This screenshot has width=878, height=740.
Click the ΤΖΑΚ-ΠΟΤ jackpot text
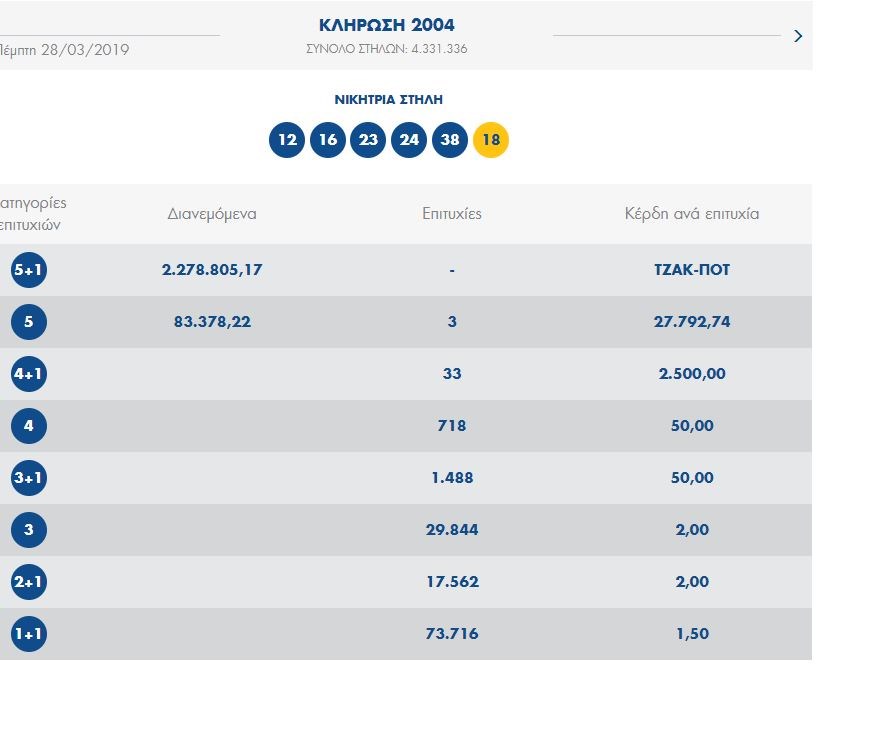(x=692, y=270)
